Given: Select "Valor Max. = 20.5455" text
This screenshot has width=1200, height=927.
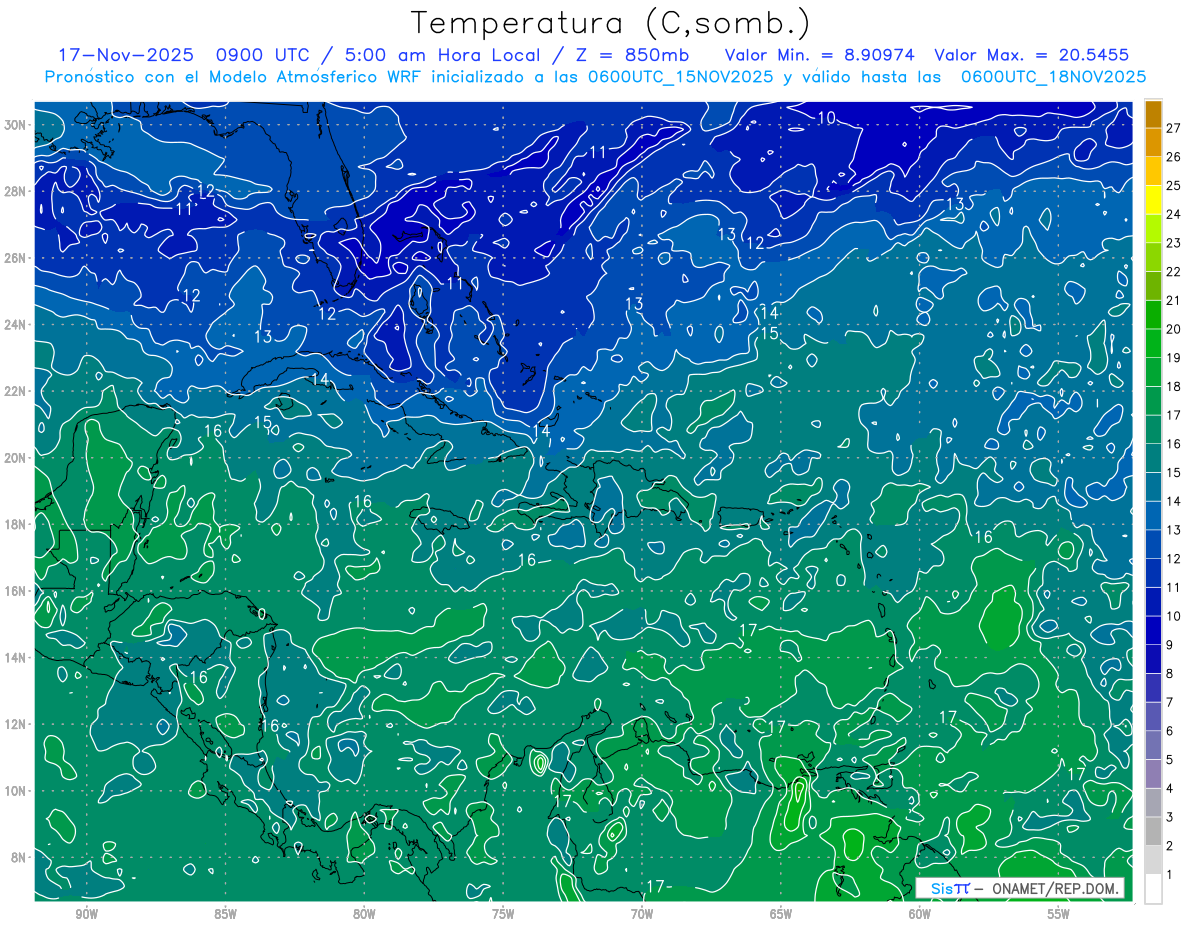Looking at the screenshot, I should 1031,54.
